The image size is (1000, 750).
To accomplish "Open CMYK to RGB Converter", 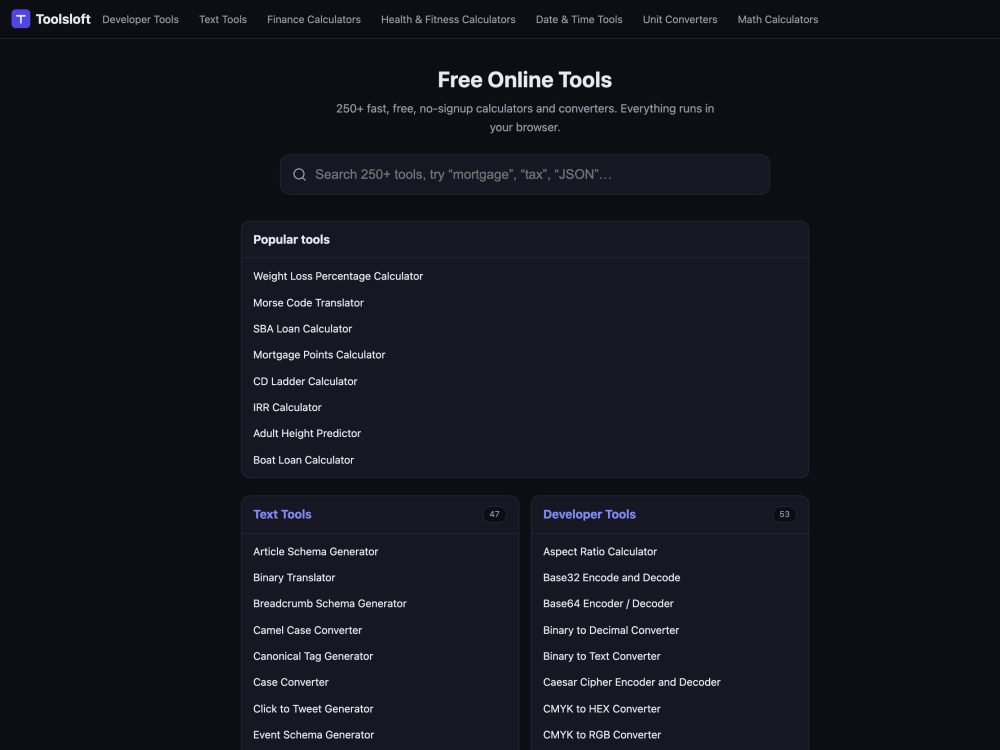I will pos(602,735).
